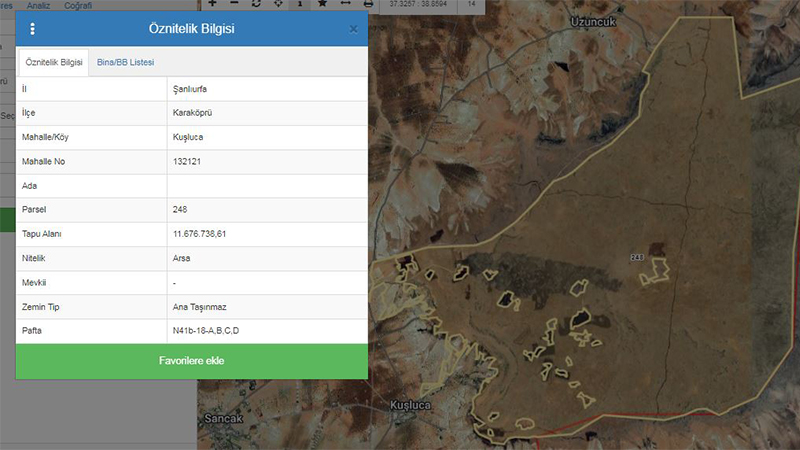Click parcel label 248 on the map
The width and height of the screenshot is (800, 450).
(x=636, y=258)
